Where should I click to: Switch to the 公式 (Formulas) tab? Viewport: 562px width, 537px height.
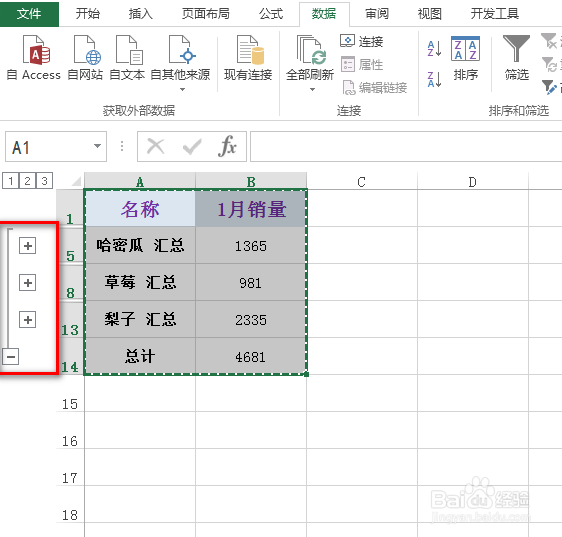tap(271, 14)
